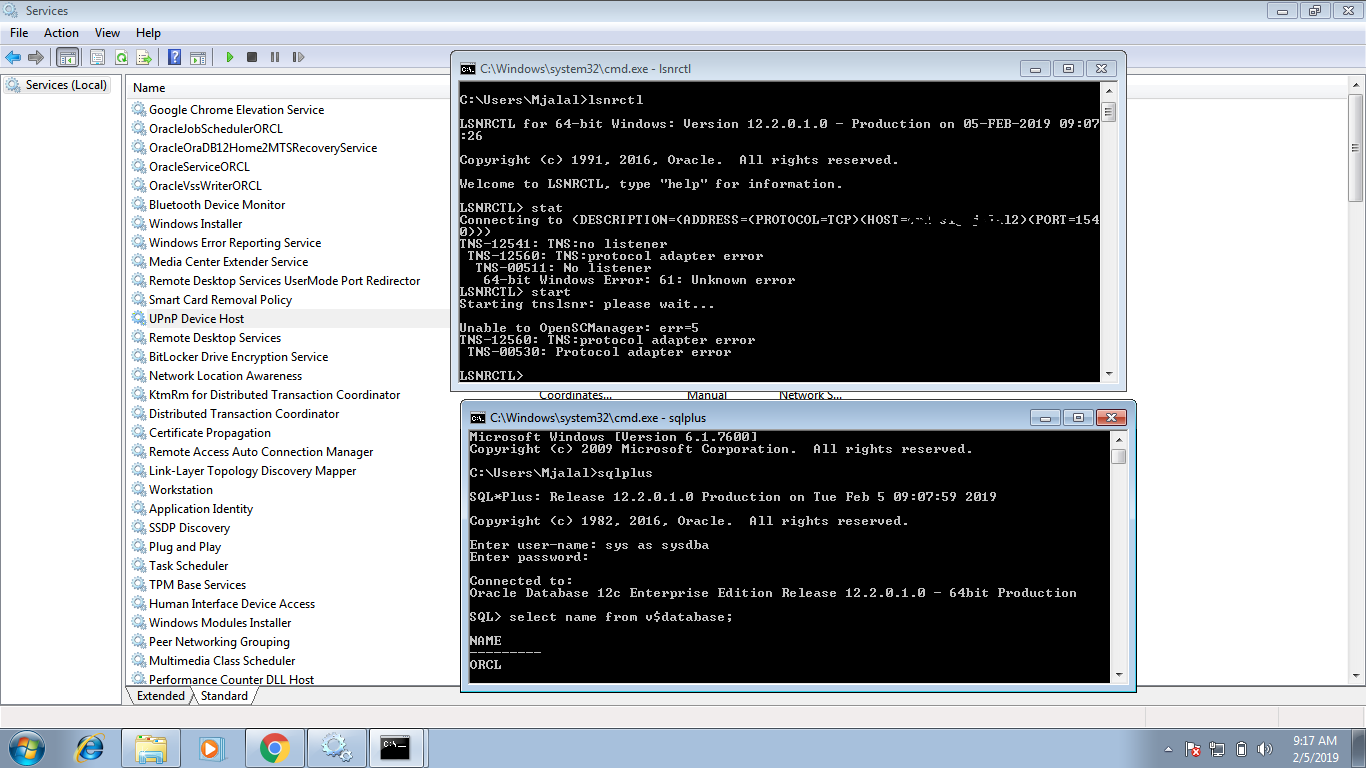Select Services (Local) in the console tree
Viewport: 1366px width, 768px height.
point(66,85)
